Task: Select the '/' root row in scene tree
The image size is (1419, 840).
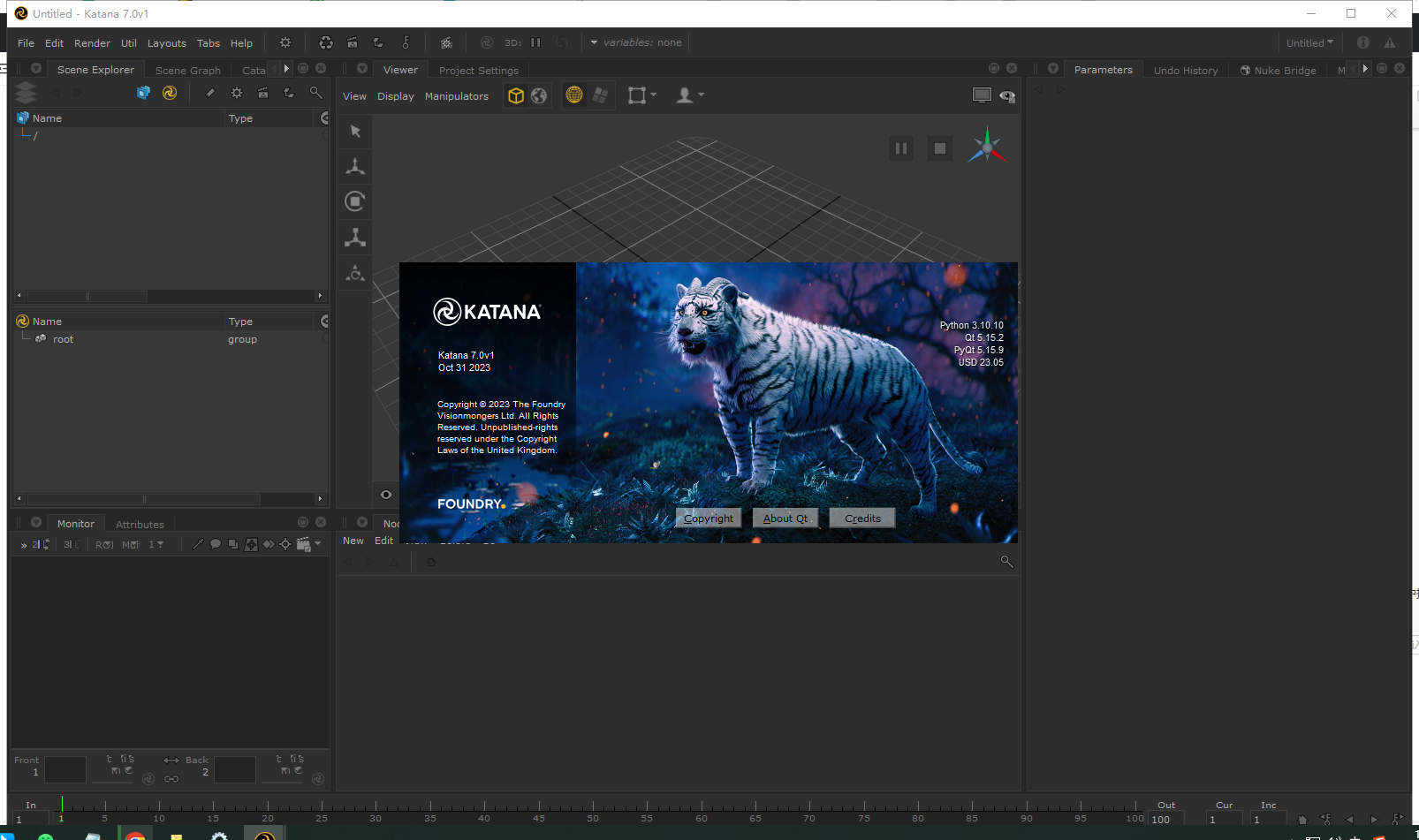Action: [x=171, y=136]
